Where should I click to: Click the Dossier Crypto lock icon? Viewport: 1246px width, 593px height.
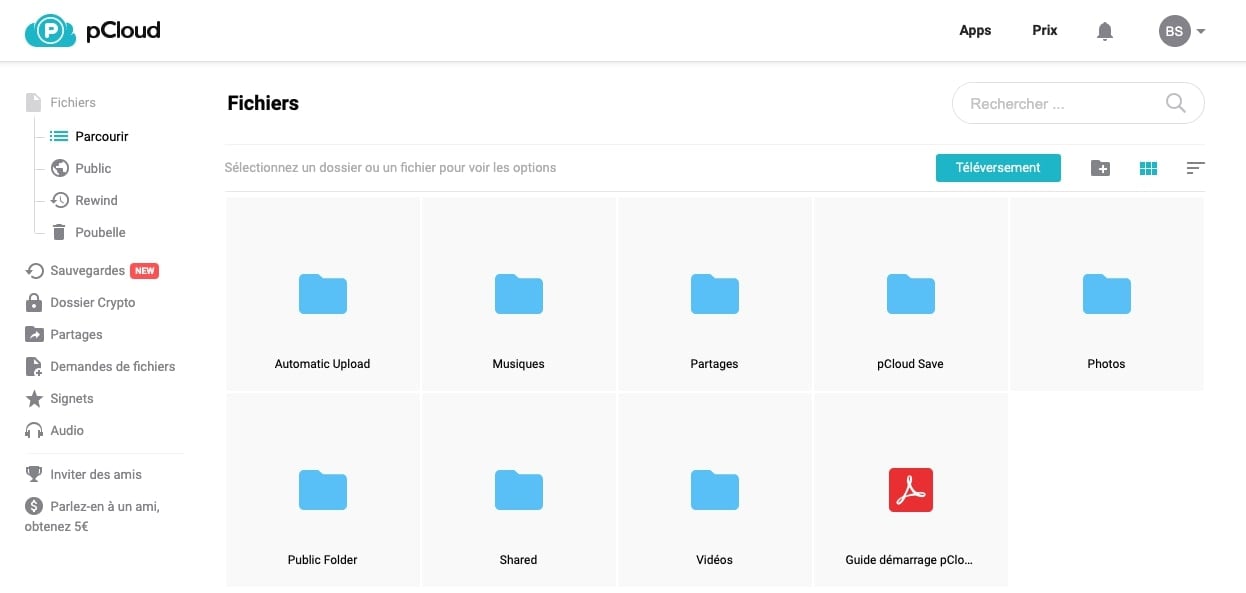(x=34, y=302)
